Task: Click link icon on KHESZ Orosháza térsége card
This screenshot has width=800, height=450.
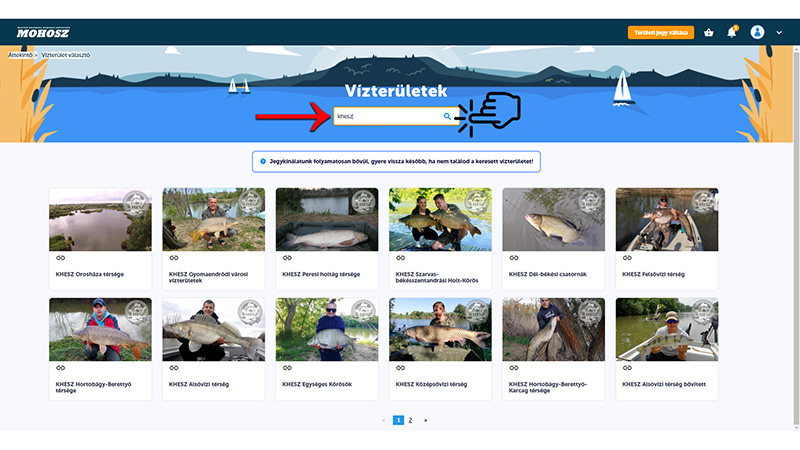Action: coord(60,258)
